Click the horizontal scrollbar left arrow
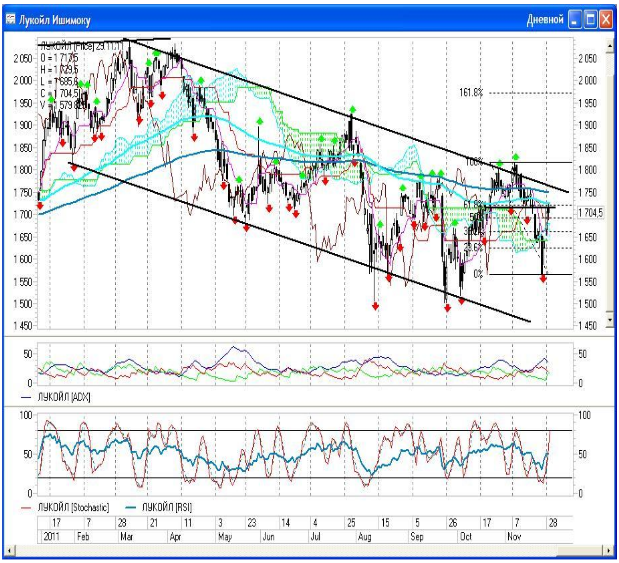This screenshot has width=619, height=563. (9, 550)
